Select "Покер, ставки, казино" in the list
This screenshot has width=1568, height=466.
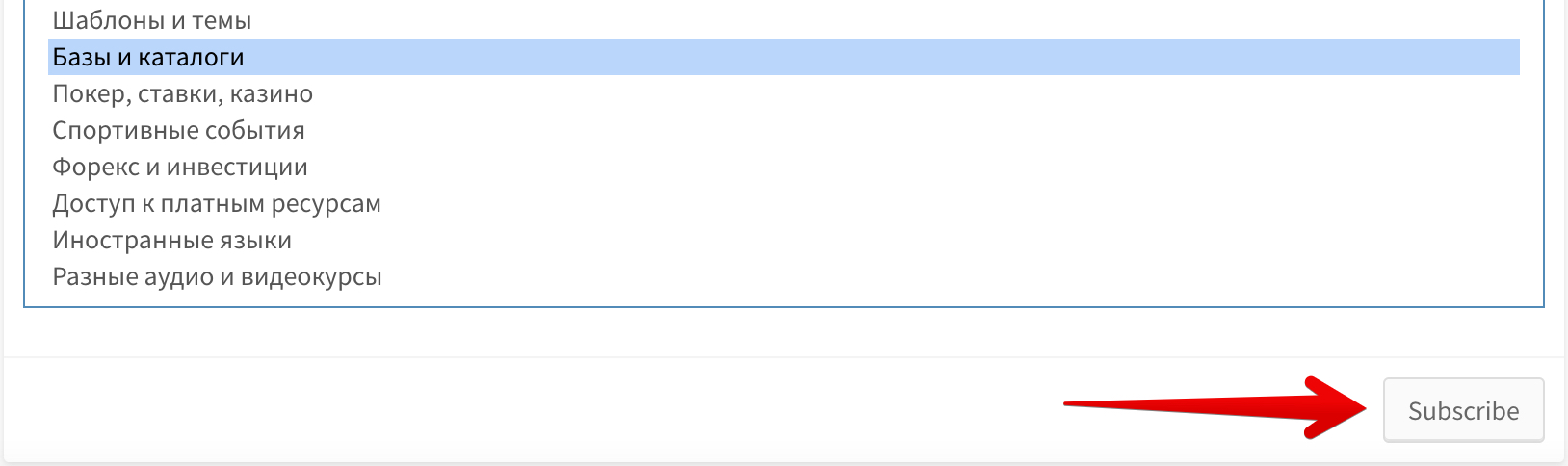click(x=183, y=93)
